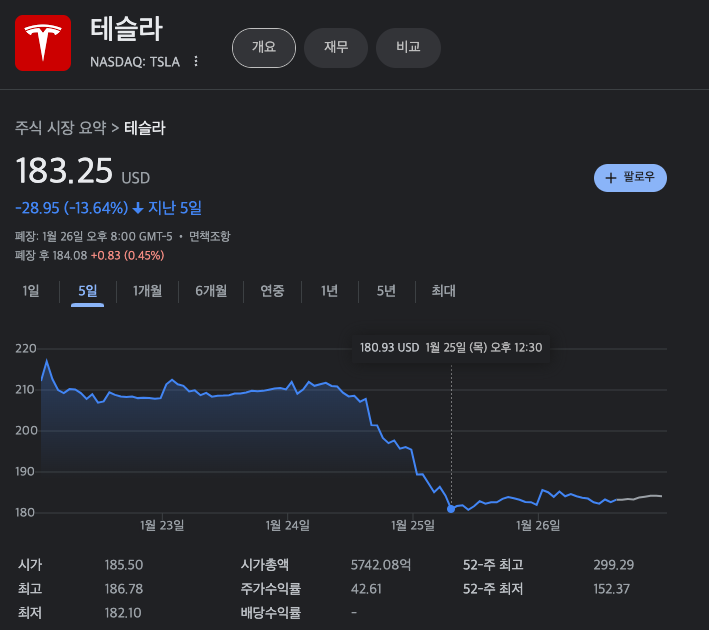Click the 220 y-axis label
Viewport: 709px width, 630px height.
coord(26,349)
